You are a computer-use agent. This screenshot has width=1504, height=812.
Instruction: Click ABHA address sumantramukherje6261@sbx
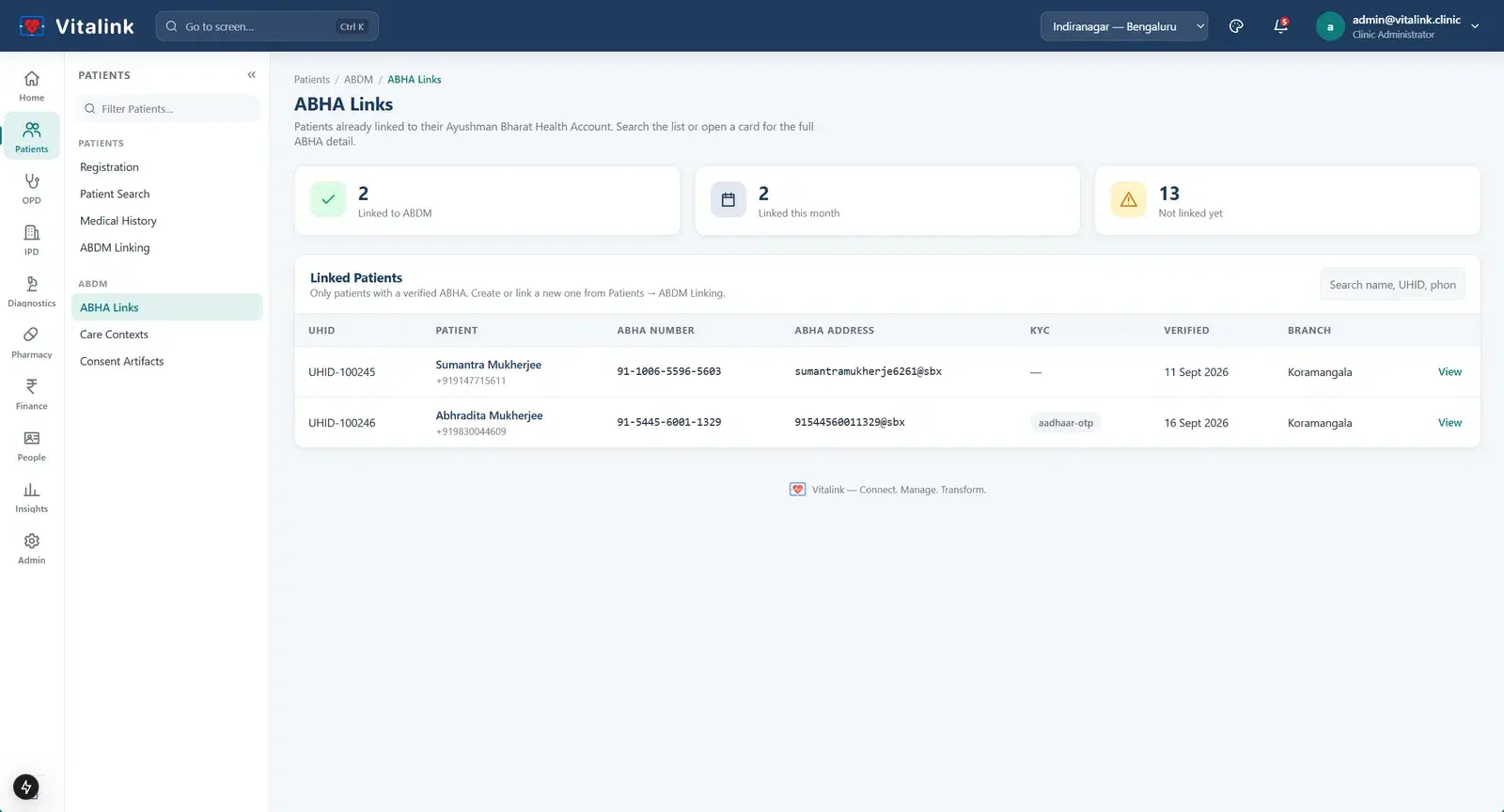tap(869, 372)
